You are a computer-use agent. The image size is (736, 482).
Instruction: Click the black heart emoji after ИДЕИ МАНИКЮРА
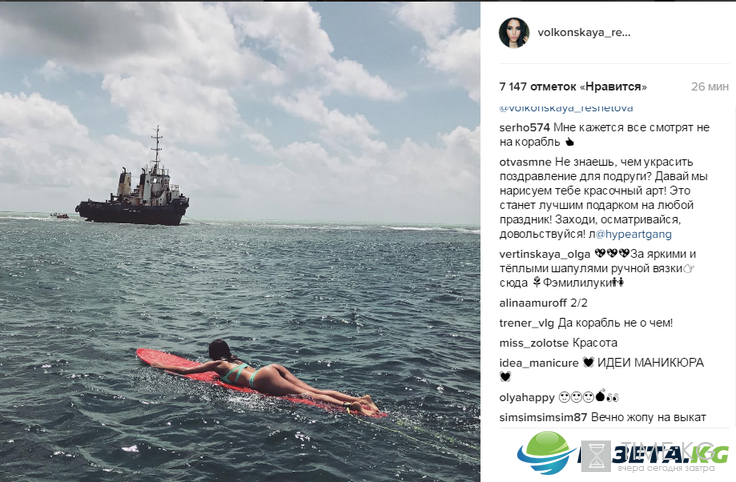click(x=505, y=376)
